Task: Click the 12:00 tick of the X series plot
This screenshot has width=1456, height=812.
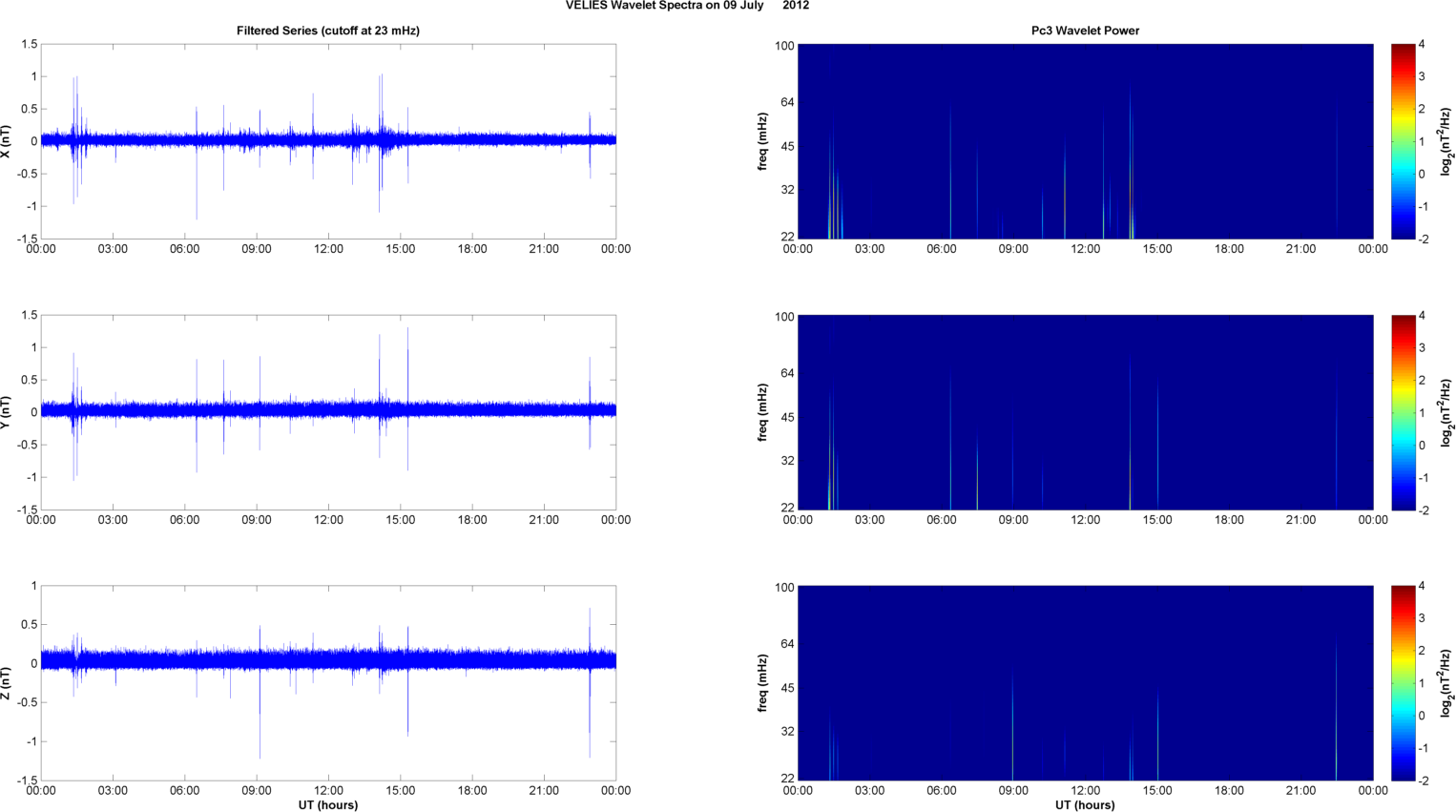Action: [328, 249]
